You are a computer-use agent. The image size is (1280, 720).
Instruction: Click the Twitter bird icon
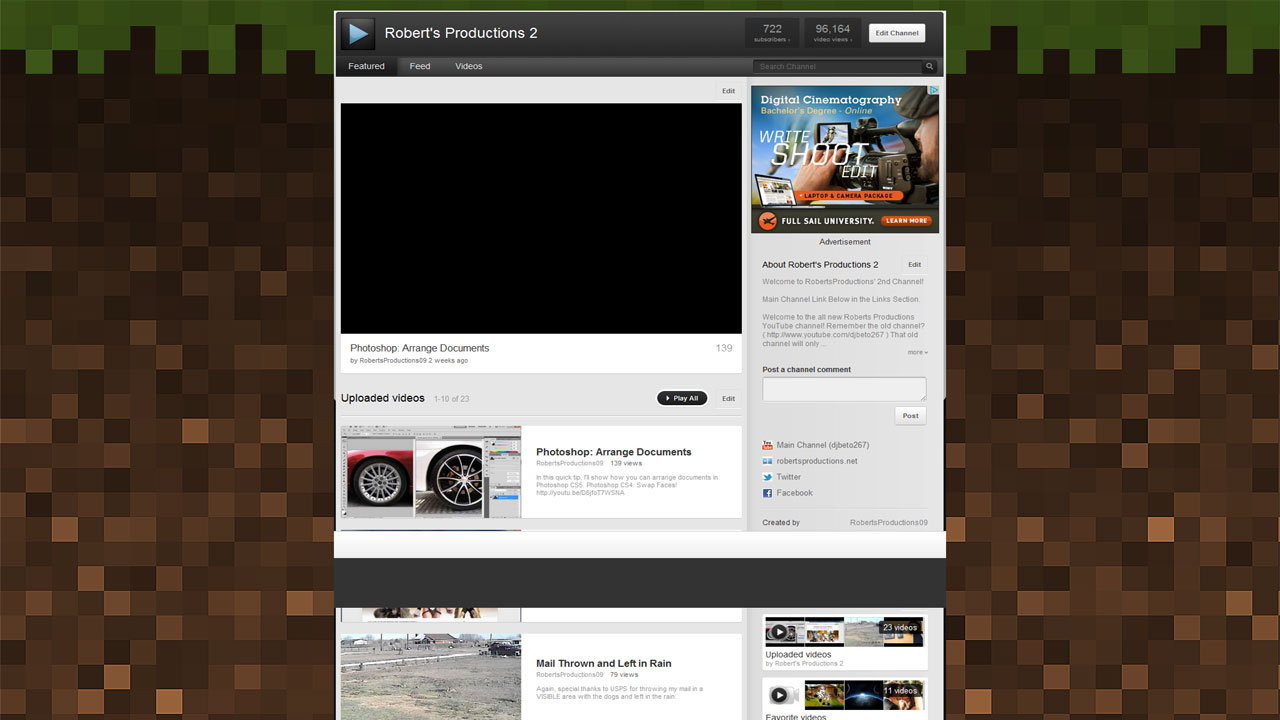(x=767, y=477)
